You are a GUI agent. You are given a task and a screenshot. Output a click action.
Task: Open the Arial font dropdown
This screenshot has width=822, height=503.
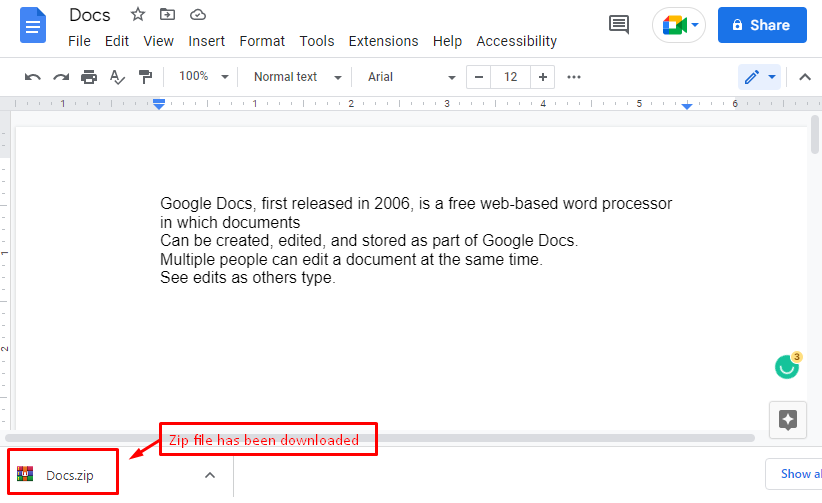tap(412, 77)
